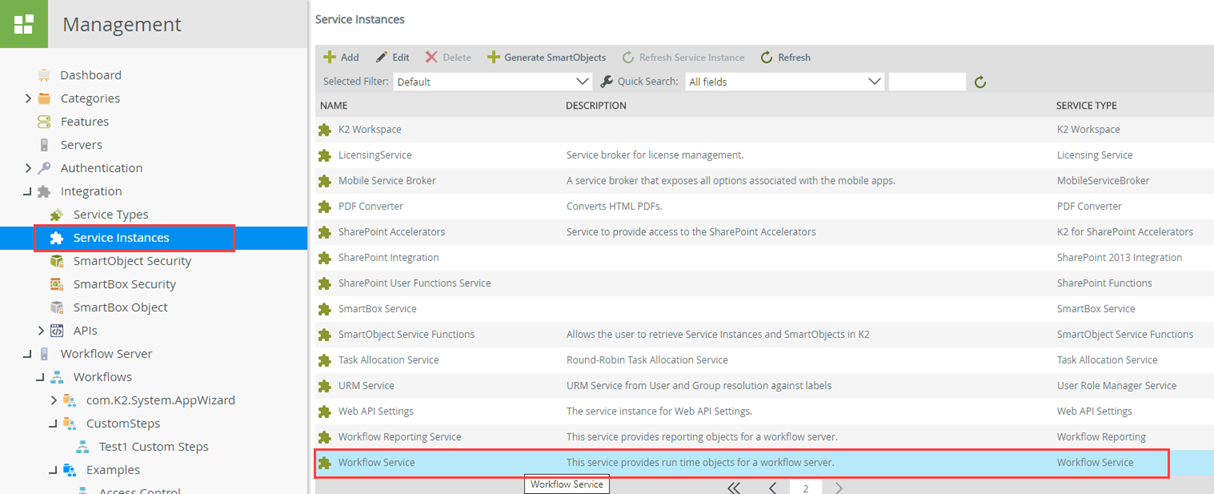
Task: Open the Quick Search fields dropdown
Action: 785,82
